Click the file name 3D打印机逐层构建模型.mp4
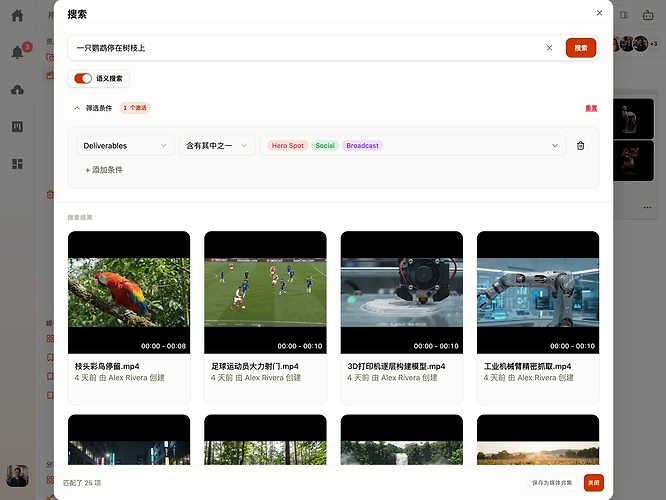Viewport: 666px width, 500px height. tap(396, 366)
